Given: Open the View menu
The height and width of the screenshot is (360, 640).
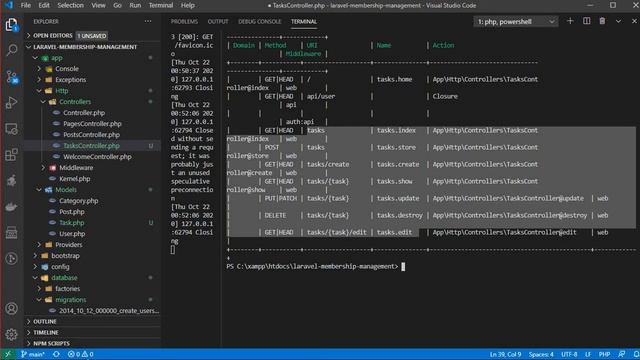Looking at the screenshot, I should click(x=98, y=5).
